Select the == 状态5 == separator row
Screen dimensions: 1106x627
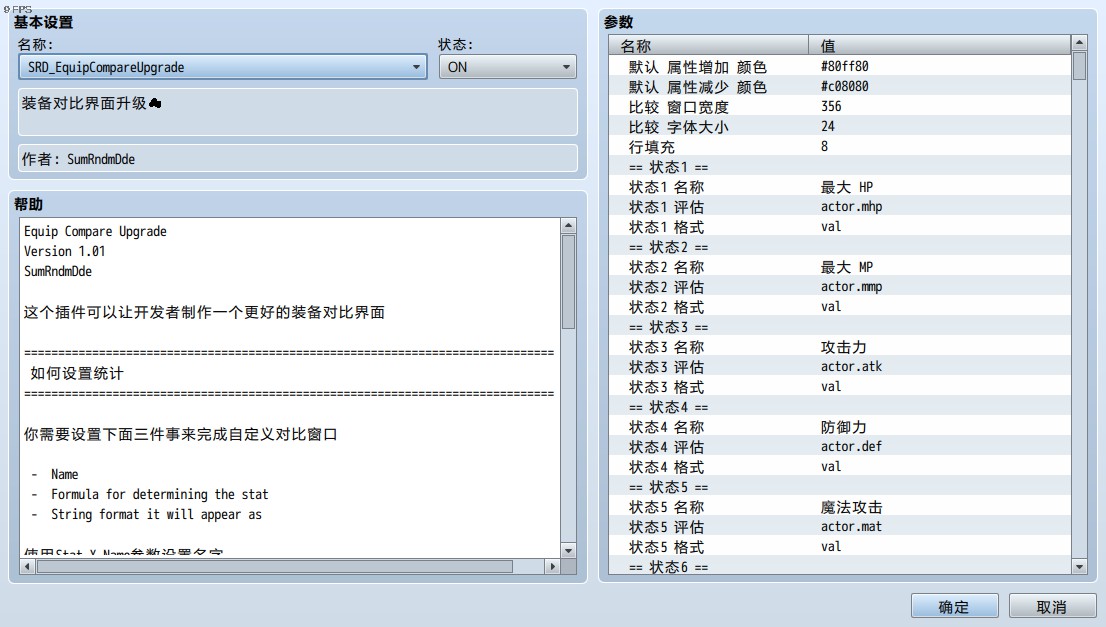click(x=839, y=487)
